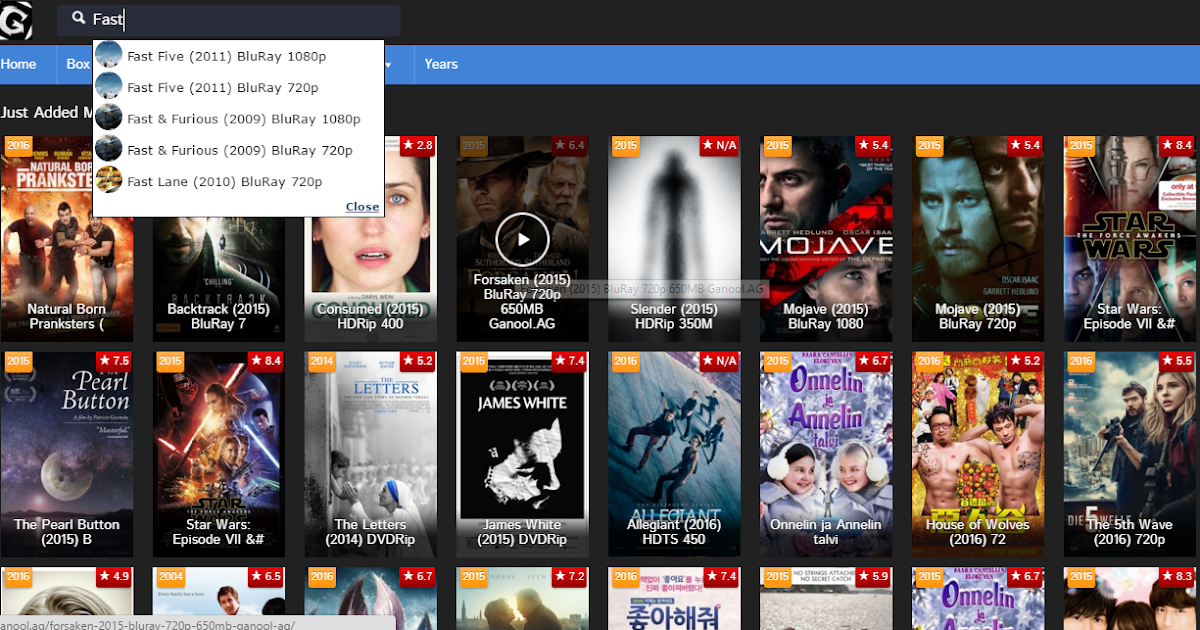1200x630 pixels.
Task: Click the Just Added heading text
Action: [x=46, y=112]
